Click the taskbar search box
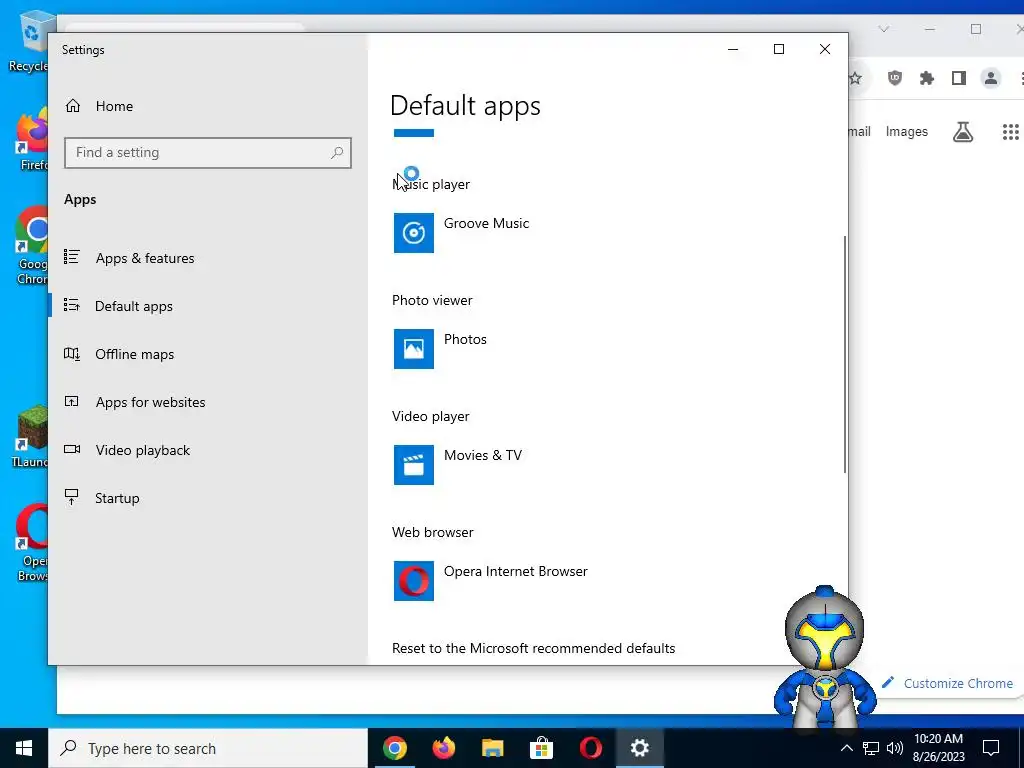Screen dimensions: 1024x768 [x=208, y=748]
